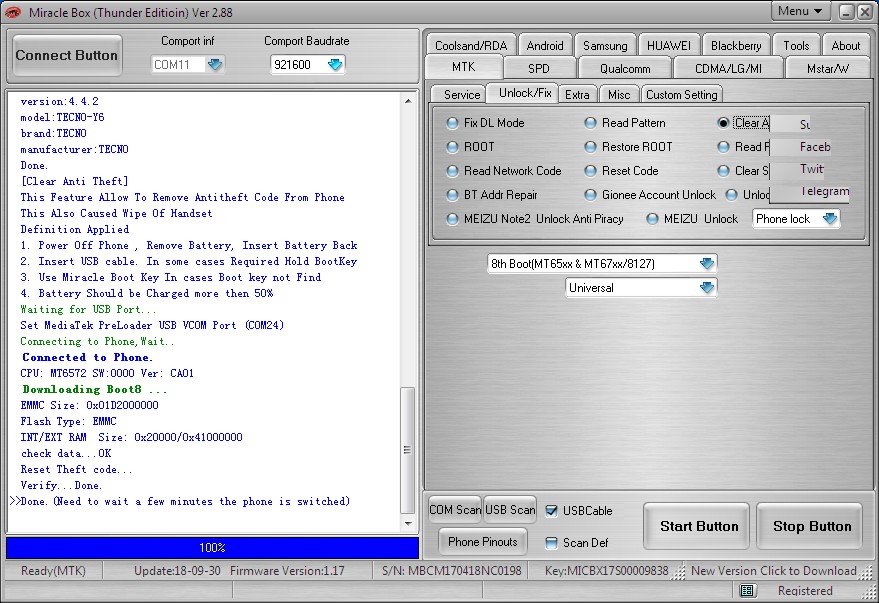Viewport: 879px width, 603px height.
Task: Click the log panel scrollbar thumb
Action: coord(408,450)
